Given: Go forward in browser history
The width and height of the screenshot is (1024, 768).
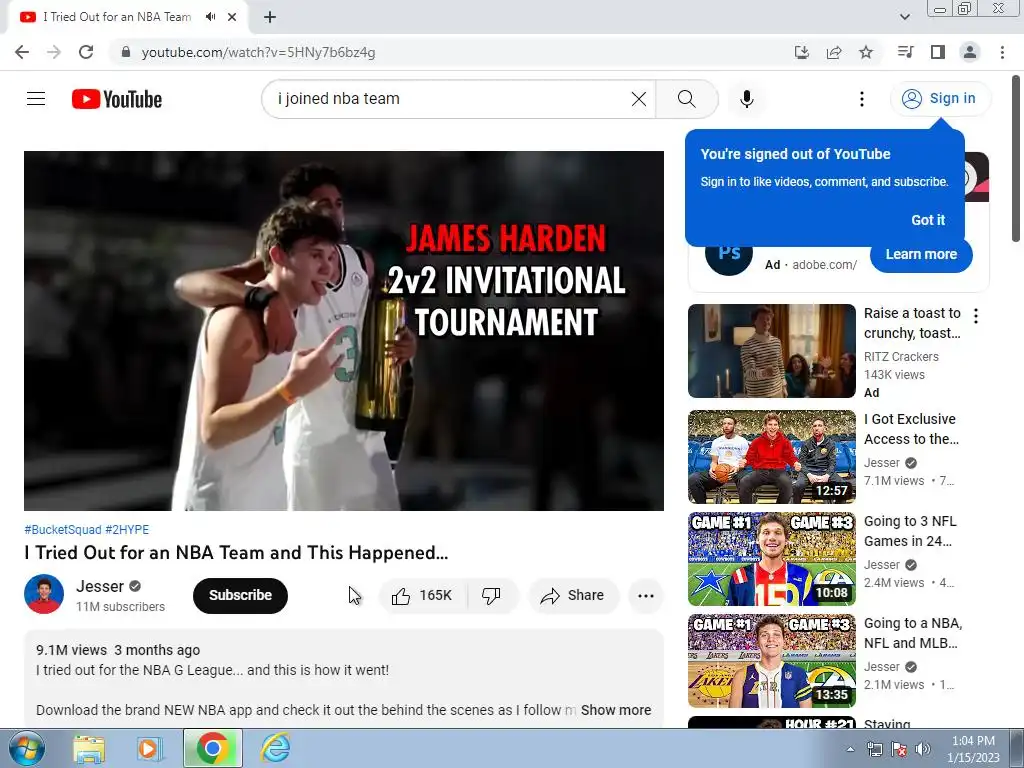Looking at the screenshot, I should click(x=54, y=52).
